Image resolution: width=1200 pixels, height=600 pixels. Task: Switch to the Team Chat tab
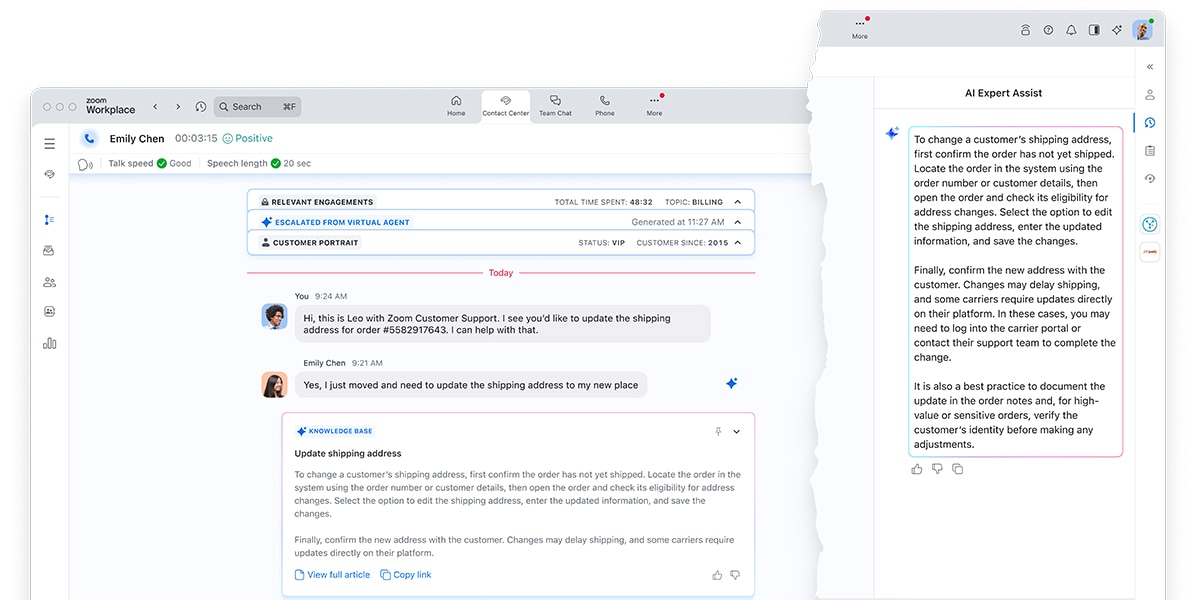555,105
